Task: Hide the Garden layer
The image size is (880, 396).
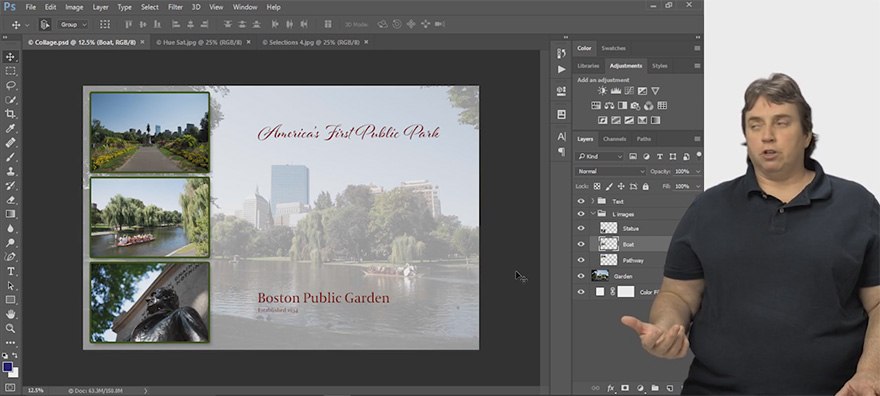Action: [581, 276]
